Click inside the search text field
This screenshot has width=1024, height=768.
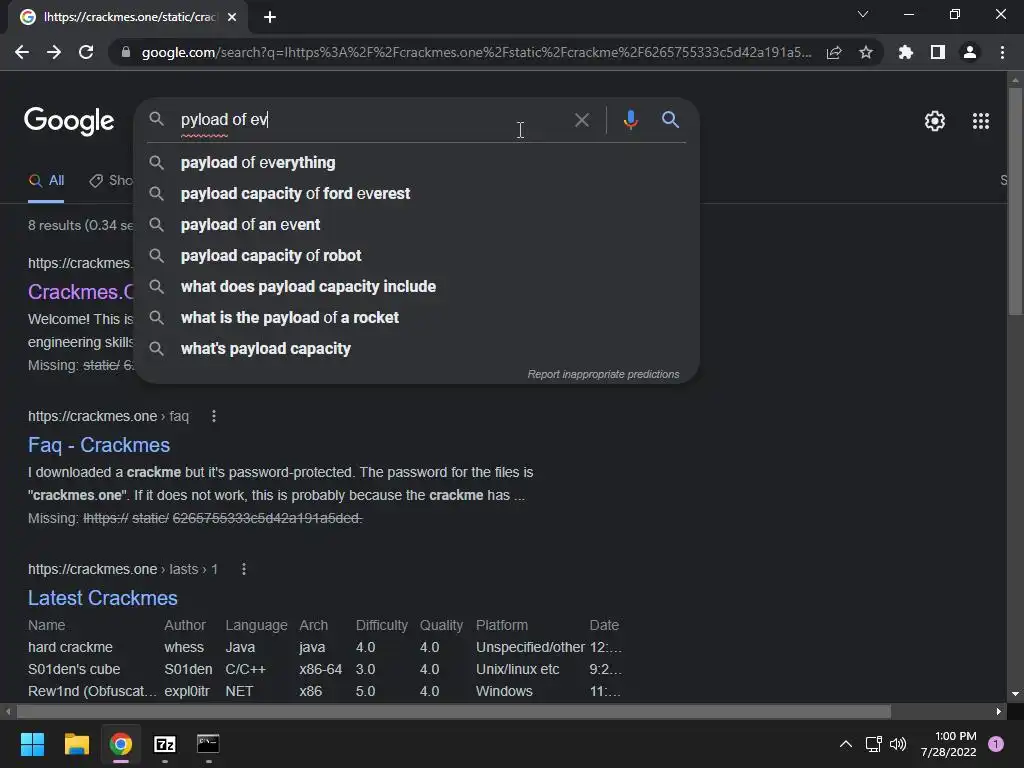point(372,120)
